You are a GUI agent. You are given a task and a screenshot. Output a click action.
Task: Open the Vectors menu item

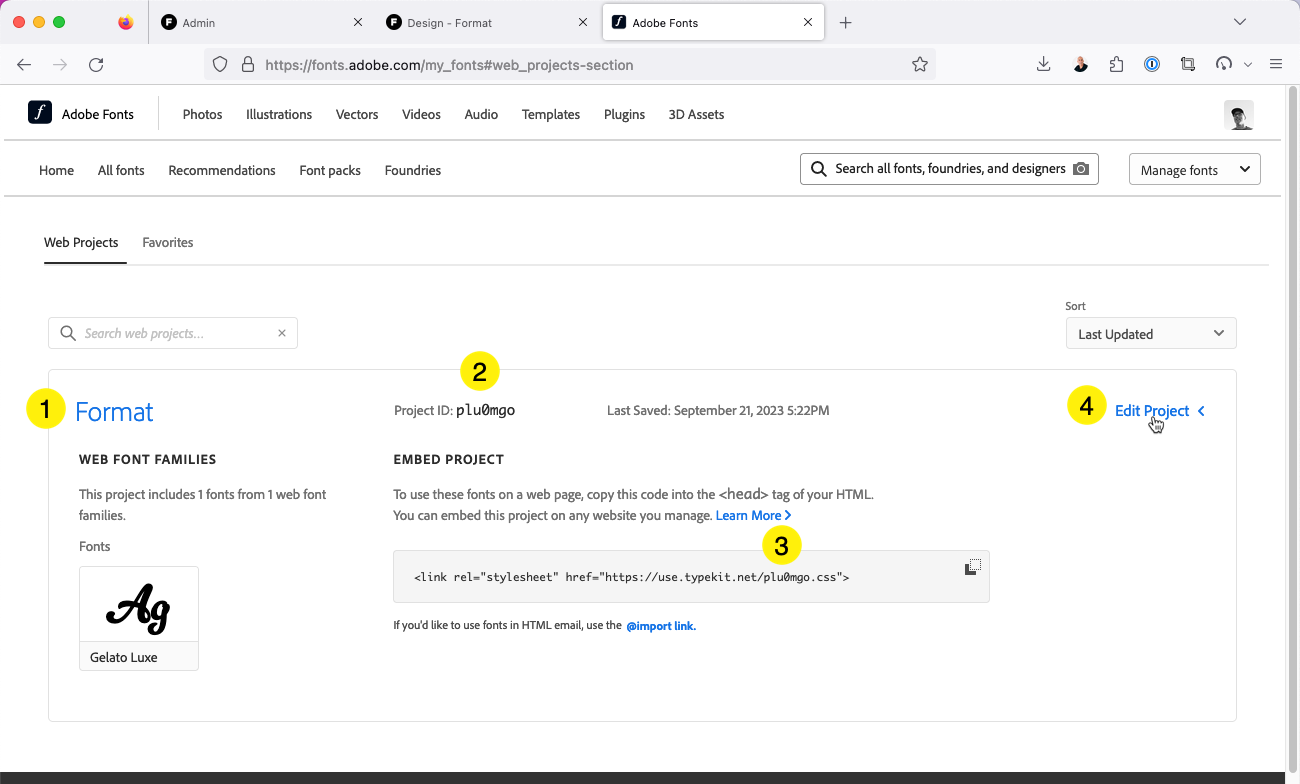[x=357, y=114]
